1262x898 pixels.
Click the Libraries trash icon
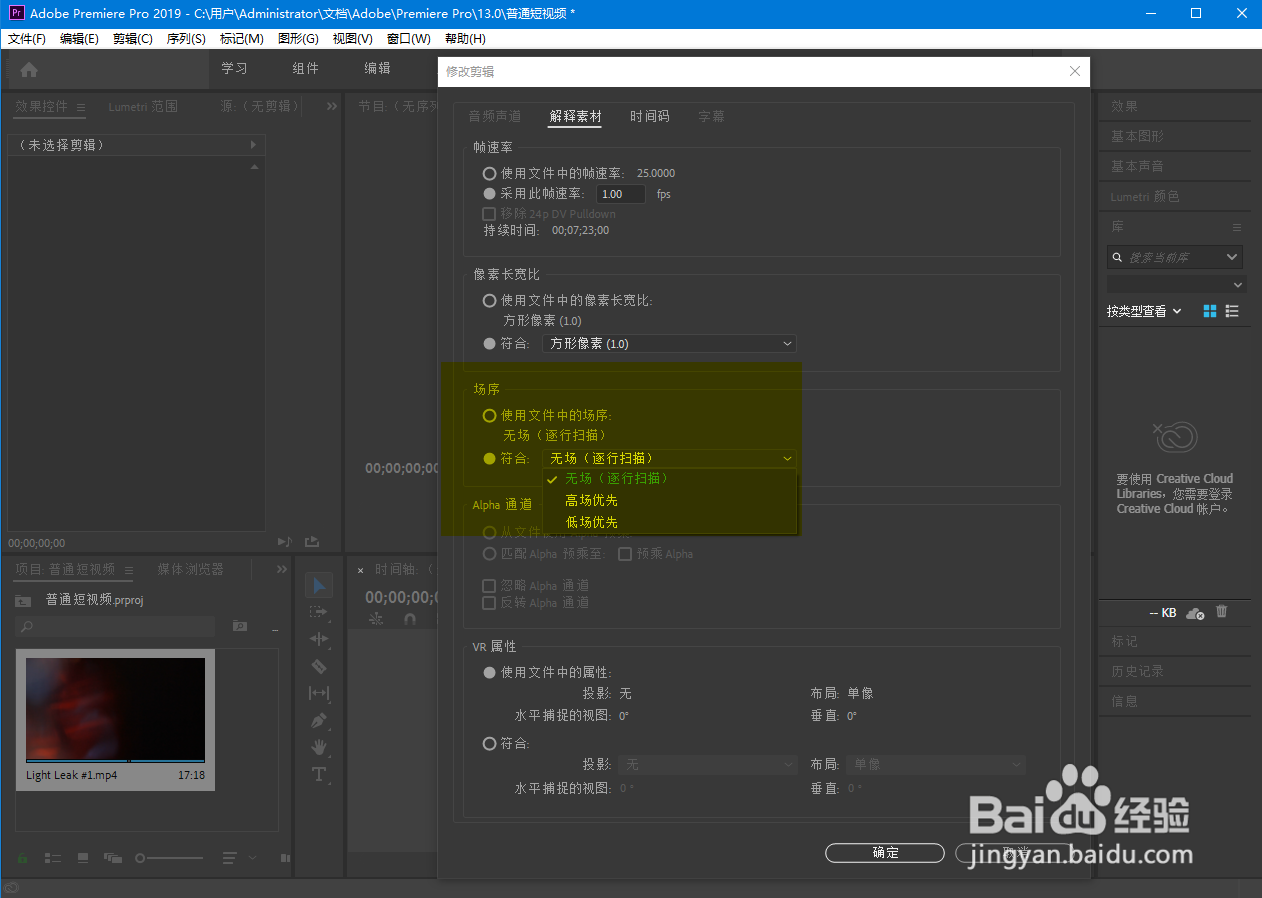coord(1221,611)
